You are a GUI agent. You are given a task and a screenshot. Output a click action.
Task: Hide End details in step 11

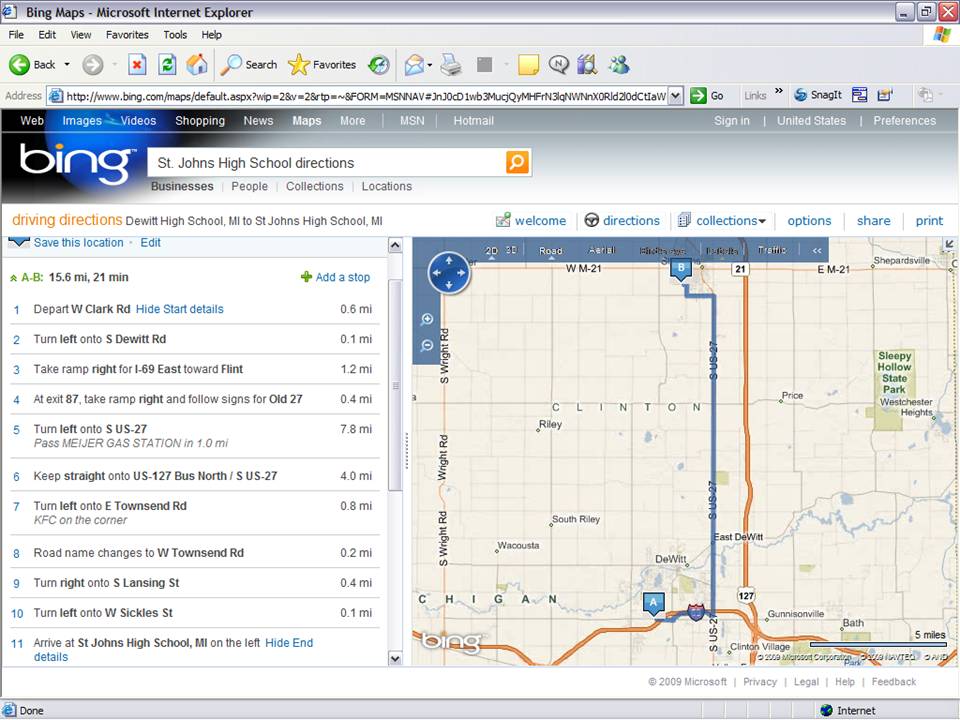pyautogui.click(x=173, y=650)
